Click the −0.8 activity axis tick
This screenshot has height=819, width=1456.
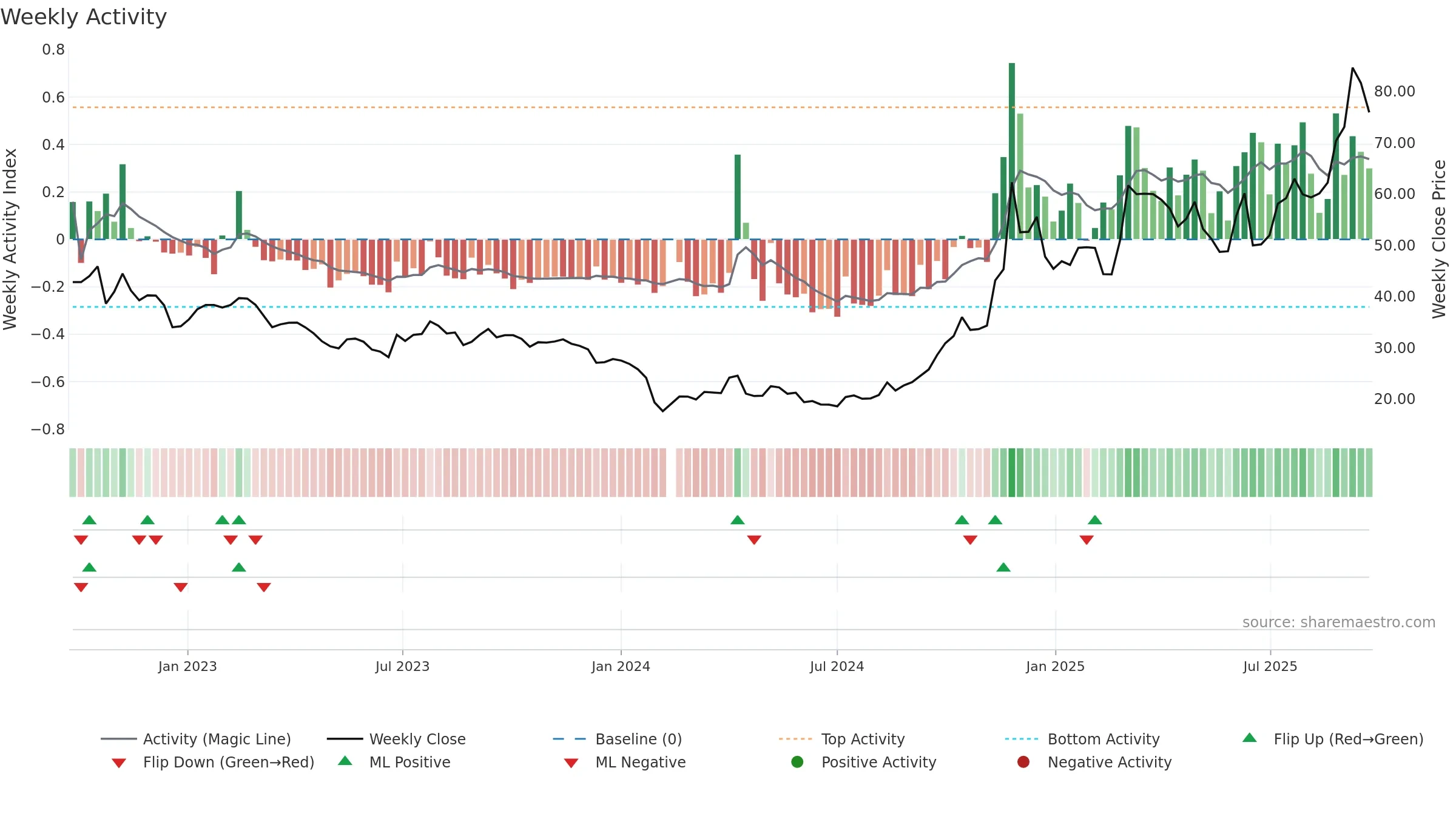[x=48, y=429]
